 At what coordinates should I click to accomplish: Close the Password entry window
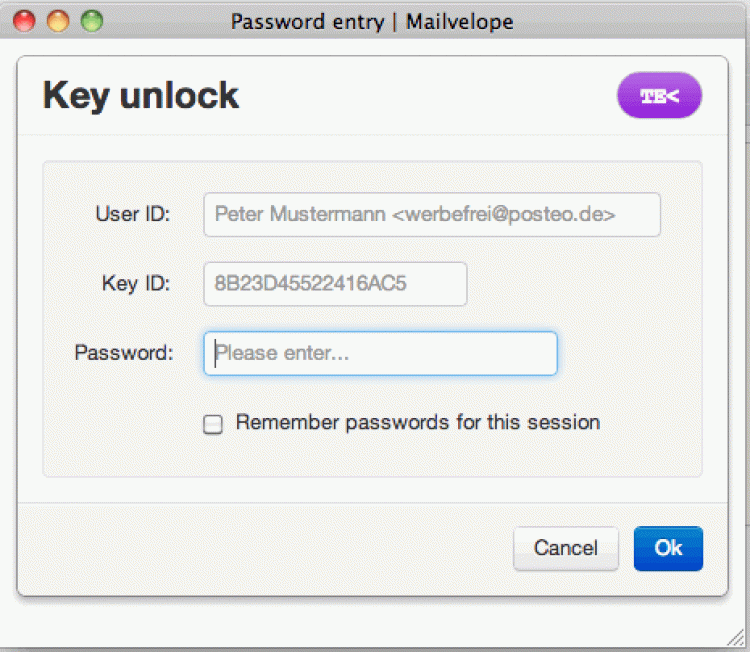pyautogui.click(x=24, y=21)
